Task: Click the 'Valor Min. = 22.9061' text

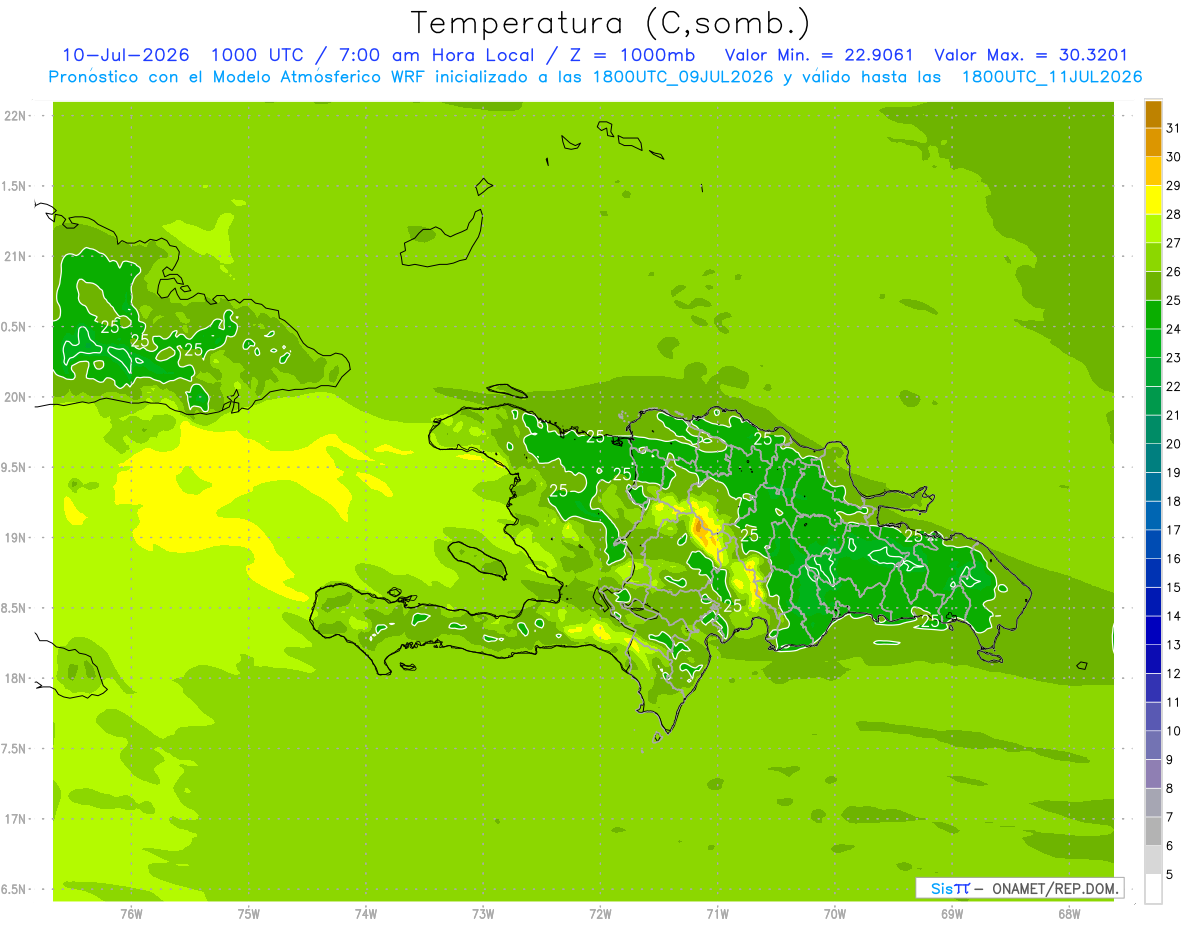Action: tap(818, 56)
